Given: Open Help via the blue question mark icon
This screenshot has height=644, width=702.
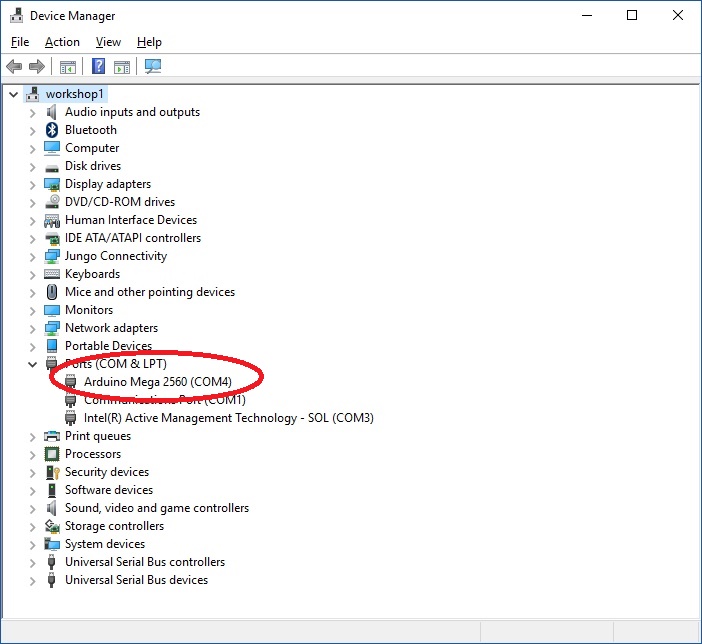Looking at the screenshot, I should coord(98,67).
